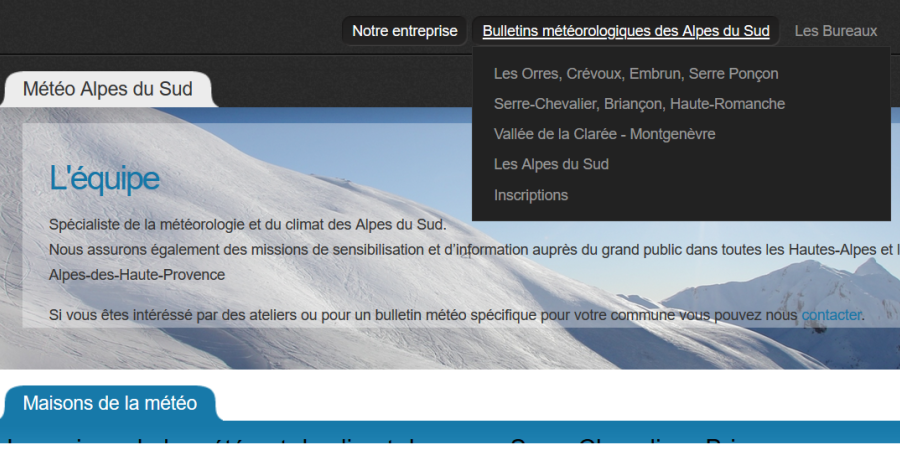This screenshot has width=900, height=450.
Task: Select Les Orres, Crévoux, Embrun, Serre Ponçon bulletin
Action: click(x=635, y=74)
